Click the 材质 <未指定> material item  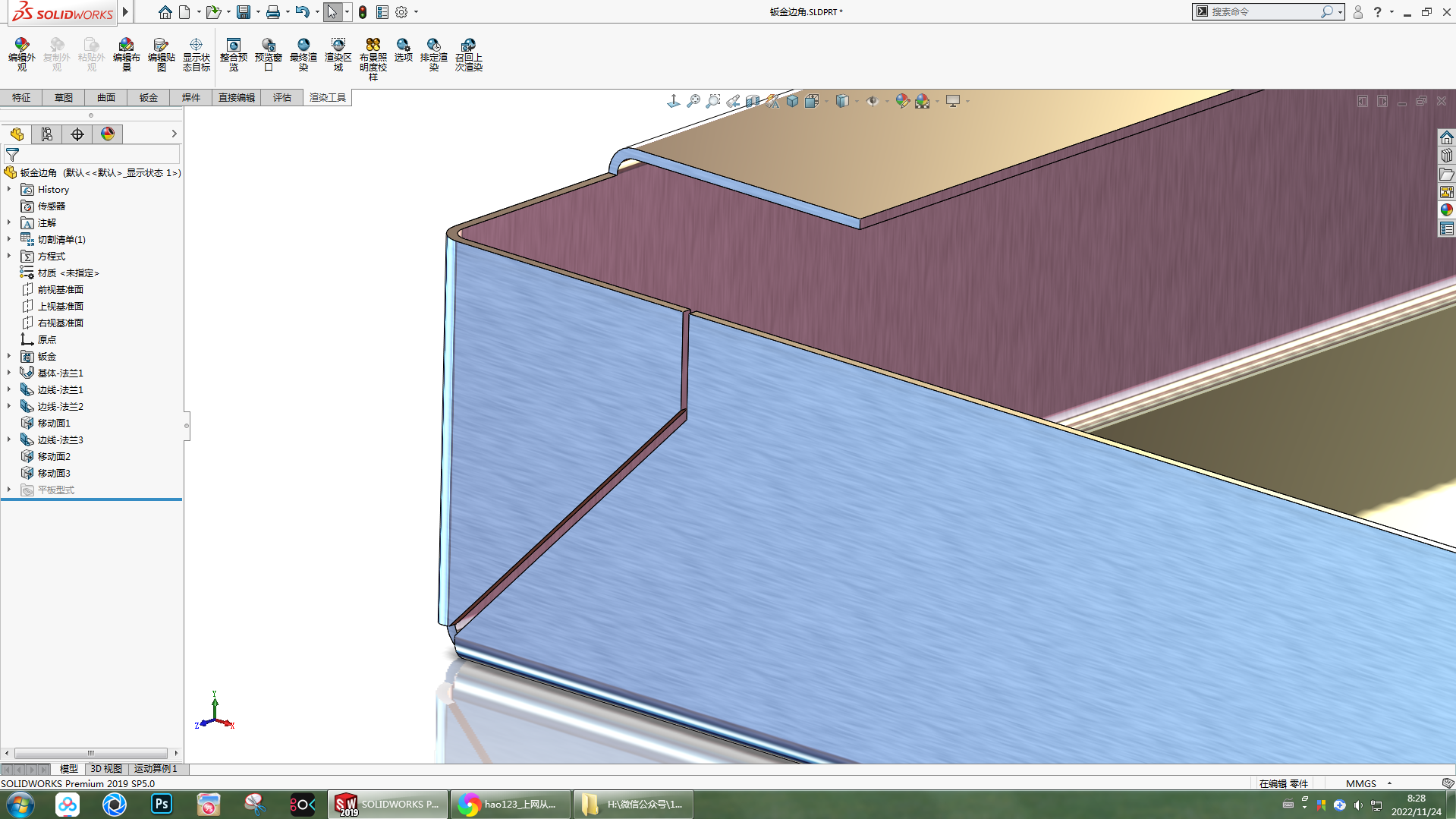click(68, 272)
